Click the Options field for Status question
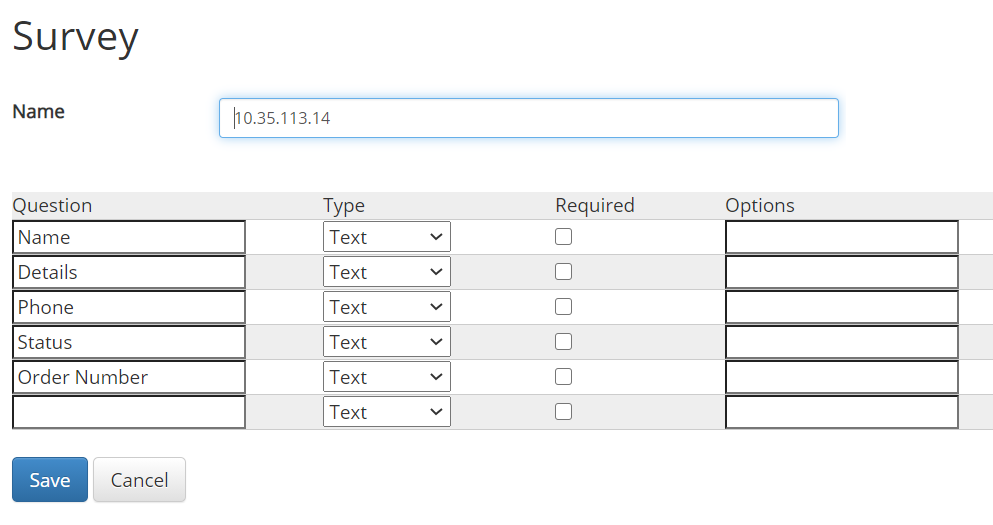Image resolution: width=993 pixels, height=525 pixels. (842, 342)
